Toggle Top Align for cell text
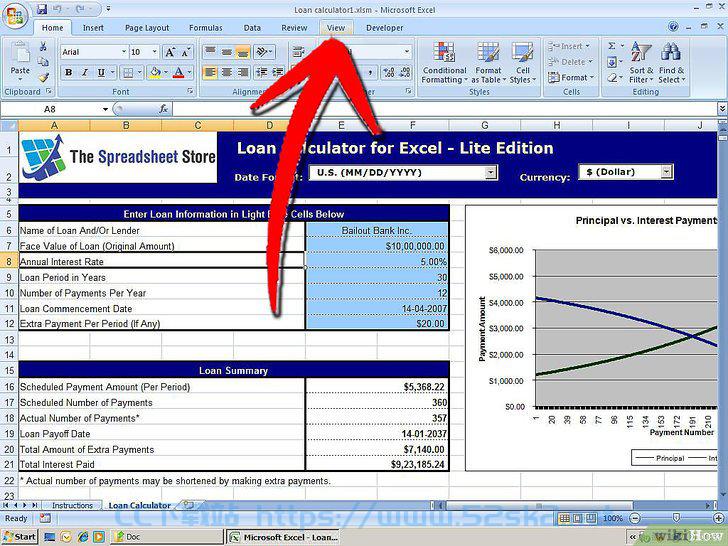 210,52
